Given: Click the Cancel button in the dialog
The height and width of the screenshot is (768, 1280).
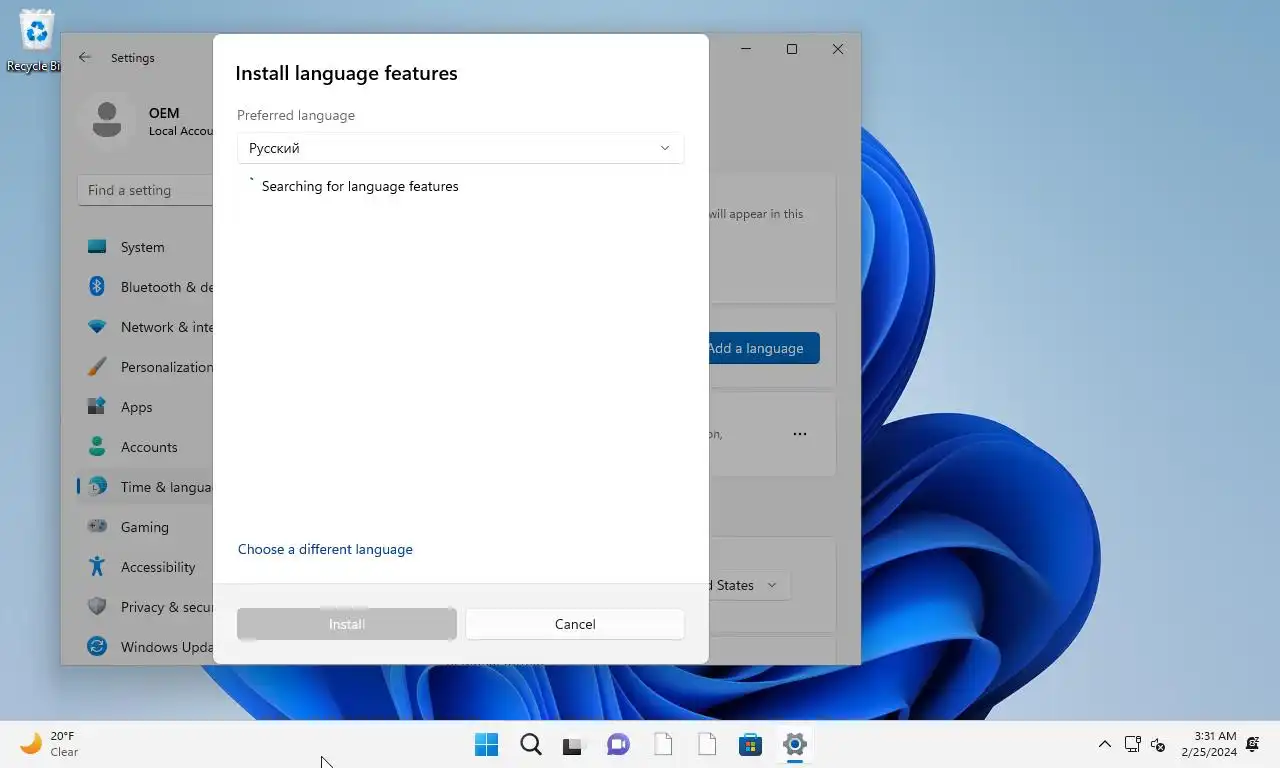Looking at the screenshot, I should [575, 624].
